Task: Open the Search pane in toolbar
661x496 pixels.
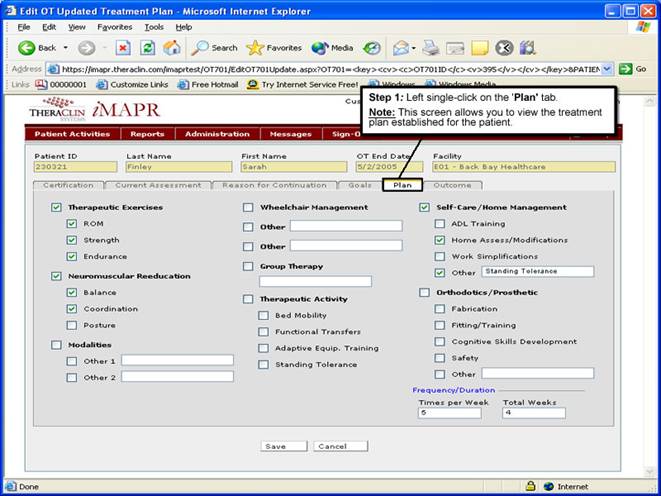Action: click(x=214, y=47)
